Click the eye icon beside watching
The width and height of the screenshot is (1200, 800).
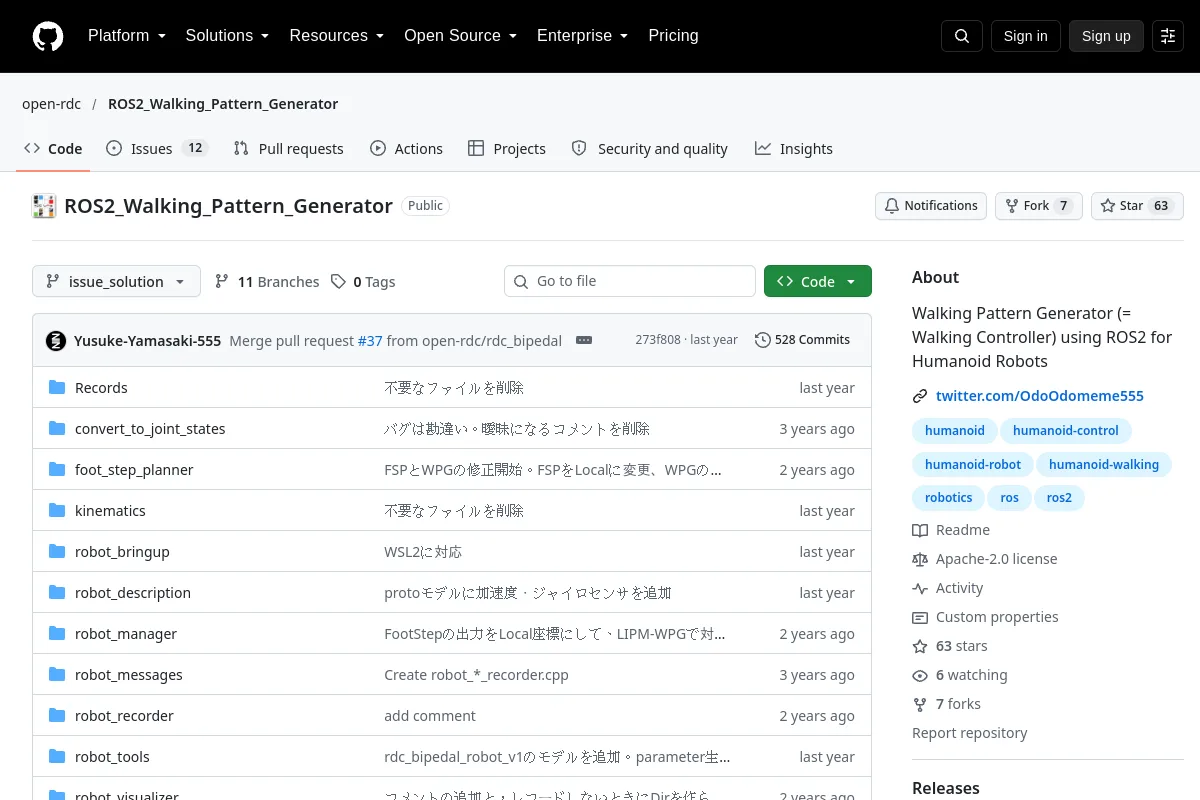920,675
